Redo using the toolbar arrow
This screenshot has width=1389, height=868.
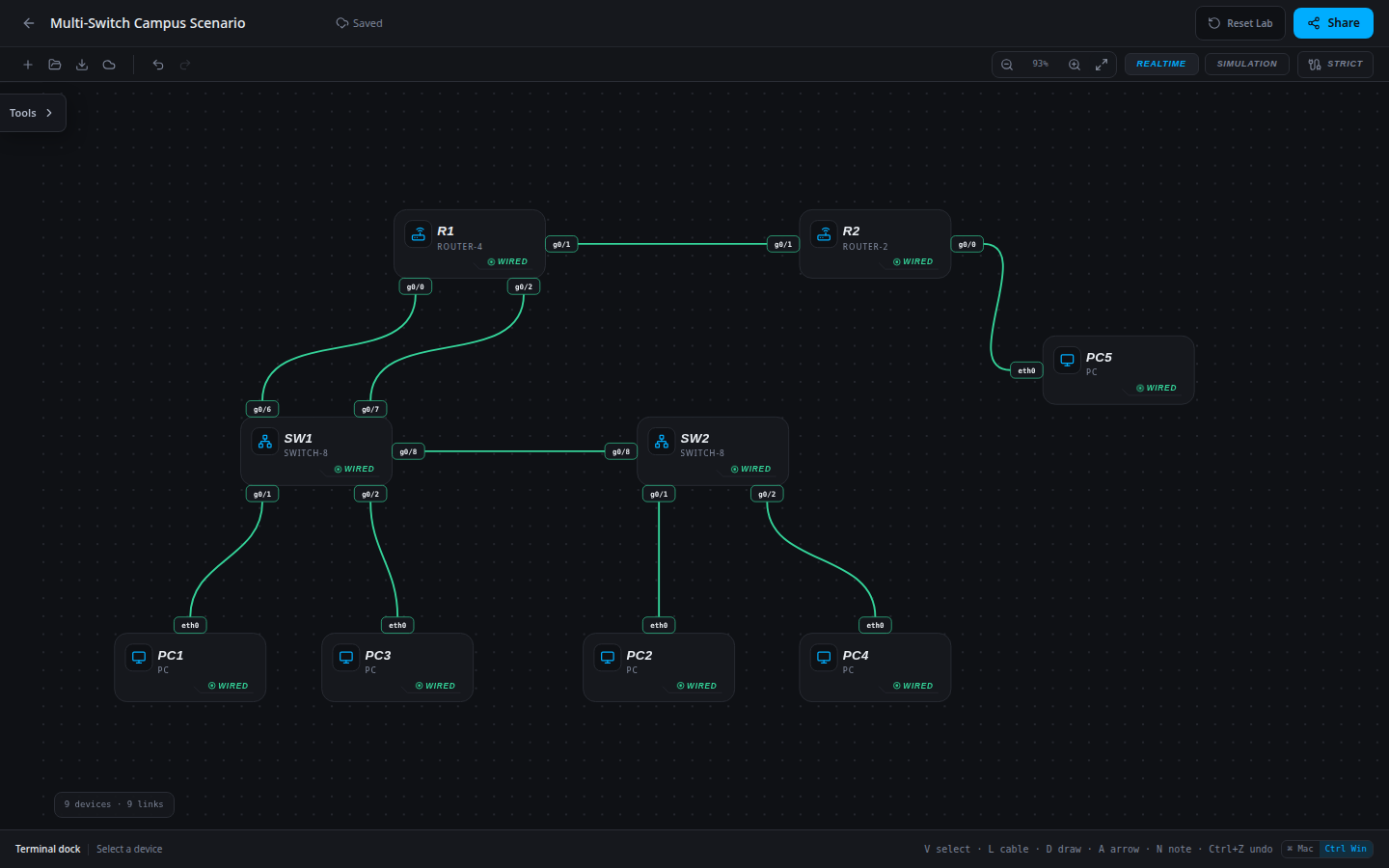point(185,65)
